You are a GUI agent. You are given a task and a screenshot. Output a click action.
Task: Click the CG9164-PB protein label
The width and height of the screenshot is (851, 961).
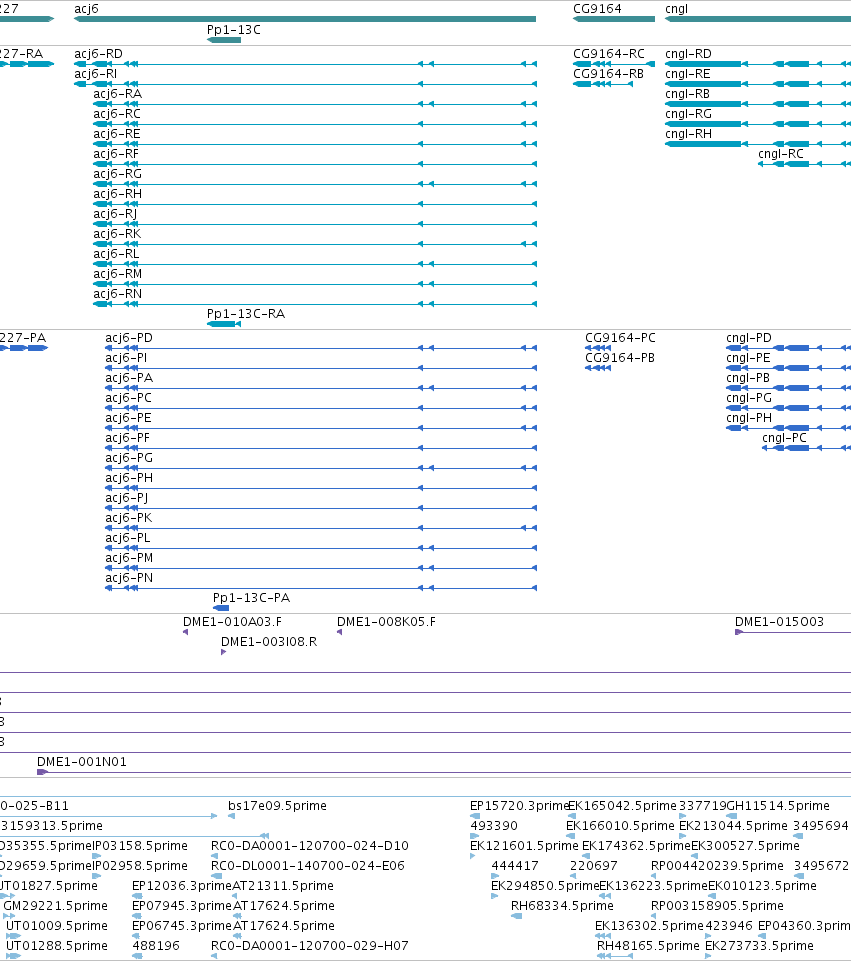[620, 358]
